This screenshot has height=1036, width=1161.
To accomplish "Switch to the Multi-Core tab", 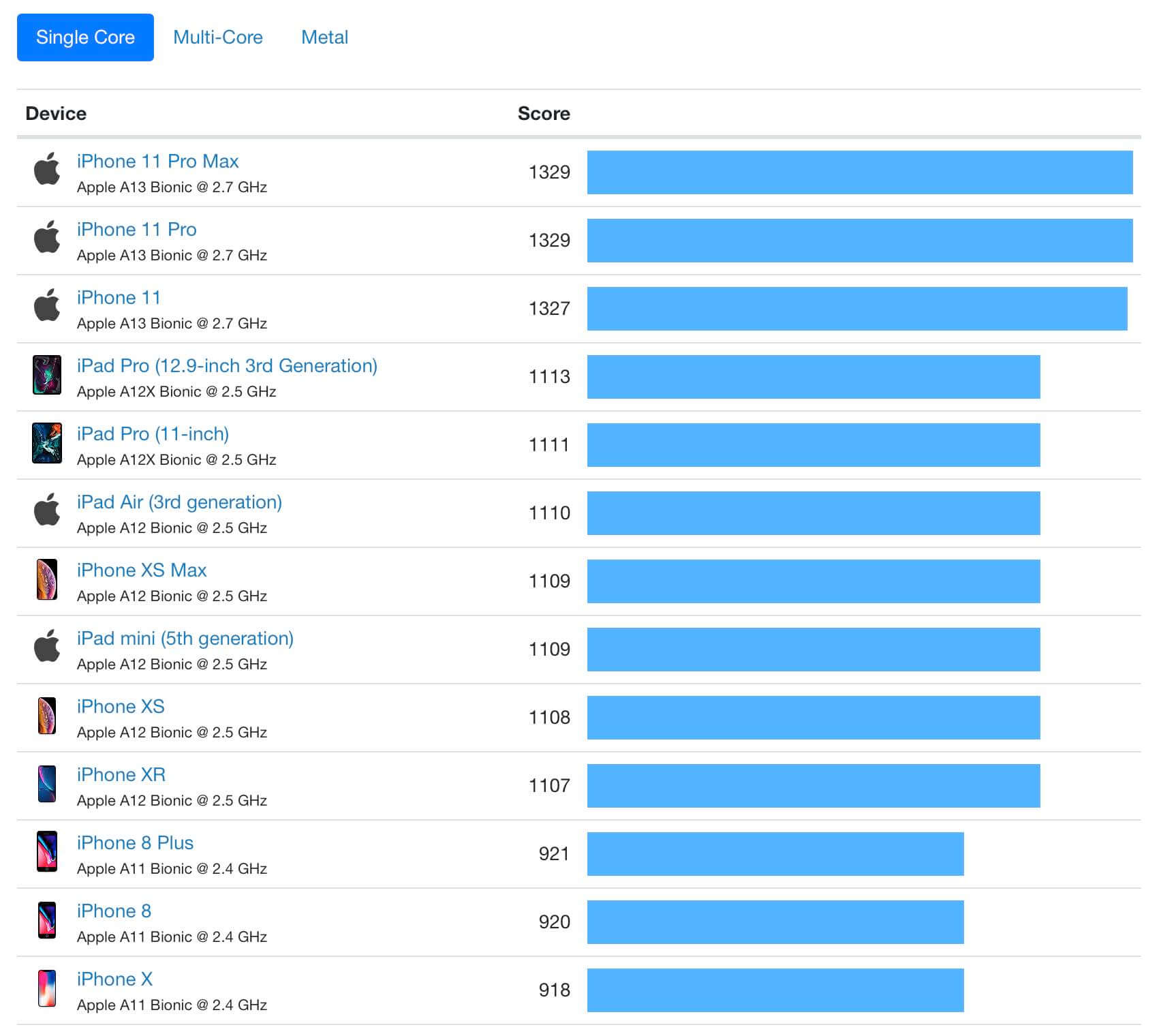I will point(218,37).
